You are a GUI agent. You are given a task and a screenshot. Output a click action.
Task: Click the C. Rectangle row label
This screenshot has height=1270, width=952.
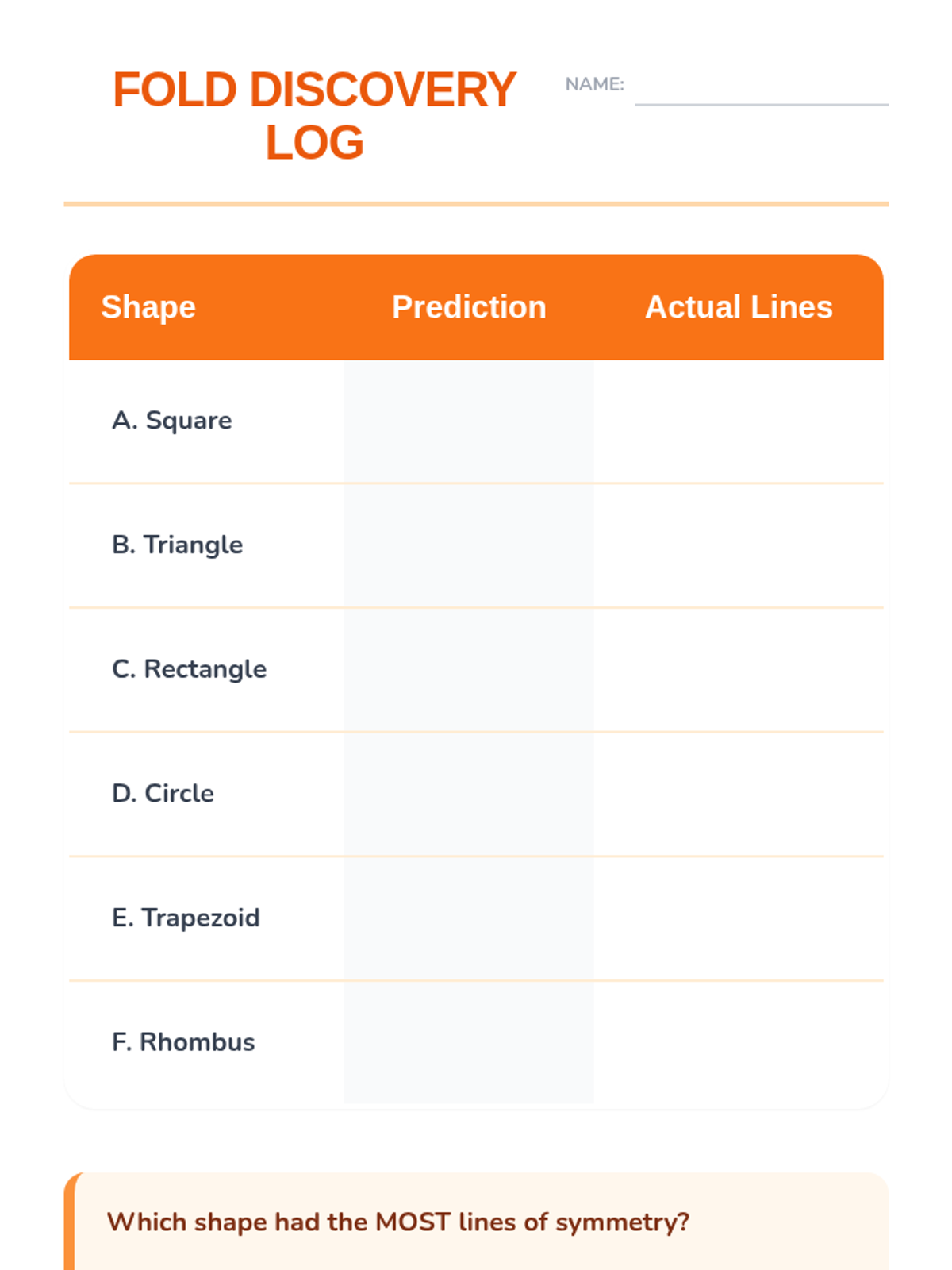(190, 669)
